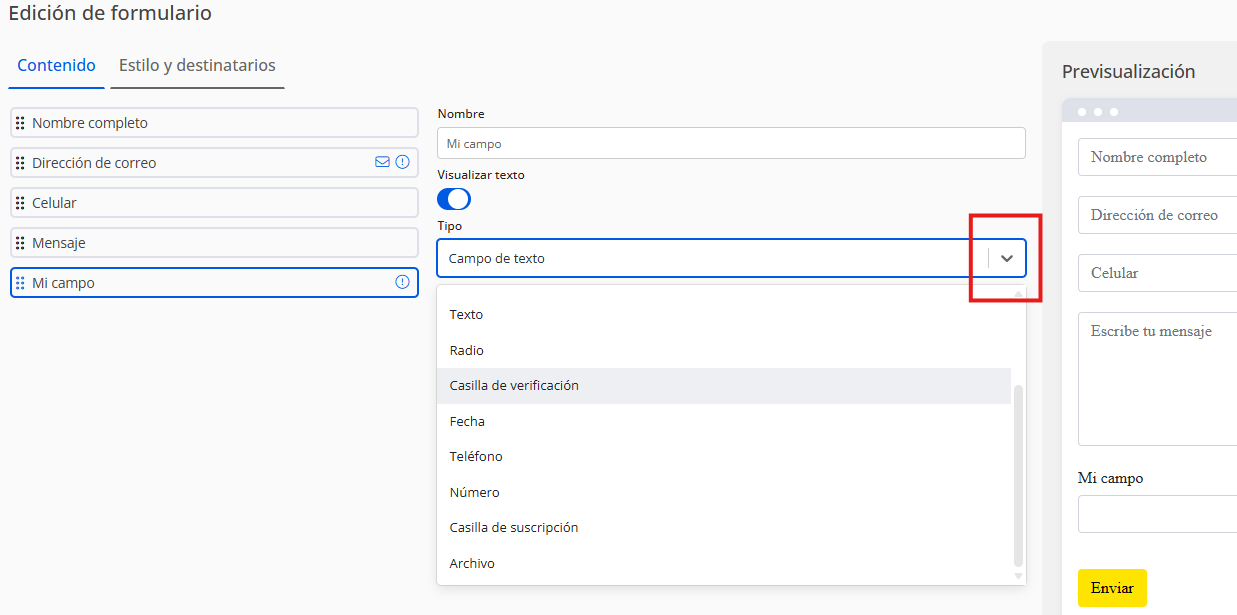Collapse the Tipo dropdown with chevron arrow

pos(1007,258)
